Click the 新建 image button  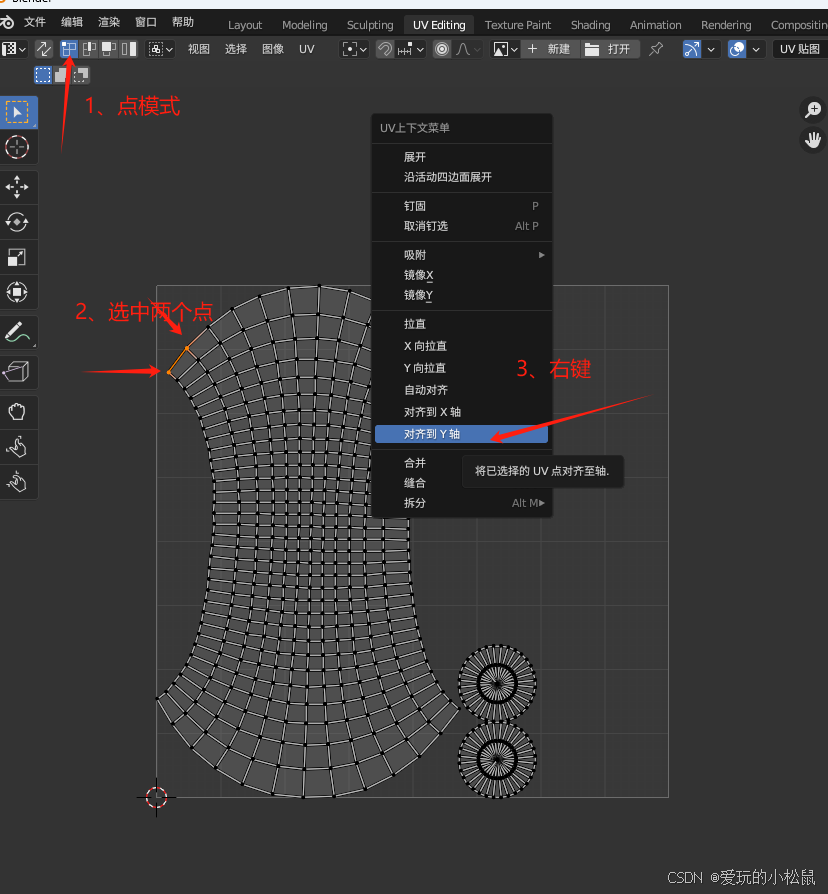[550, 49]
